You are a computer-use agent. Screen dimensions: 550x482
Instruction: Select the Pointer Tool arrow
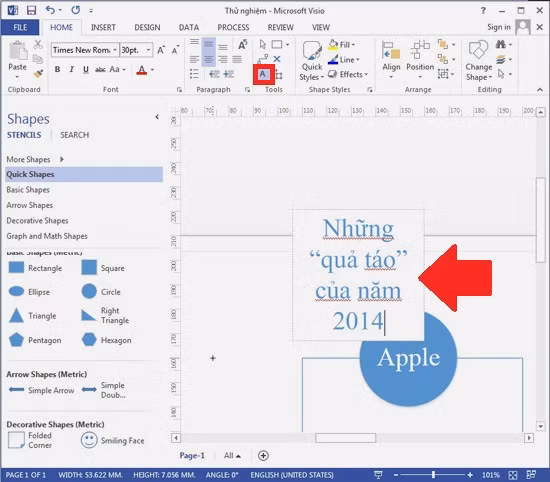pyautogui.click(x=262, y=44)
